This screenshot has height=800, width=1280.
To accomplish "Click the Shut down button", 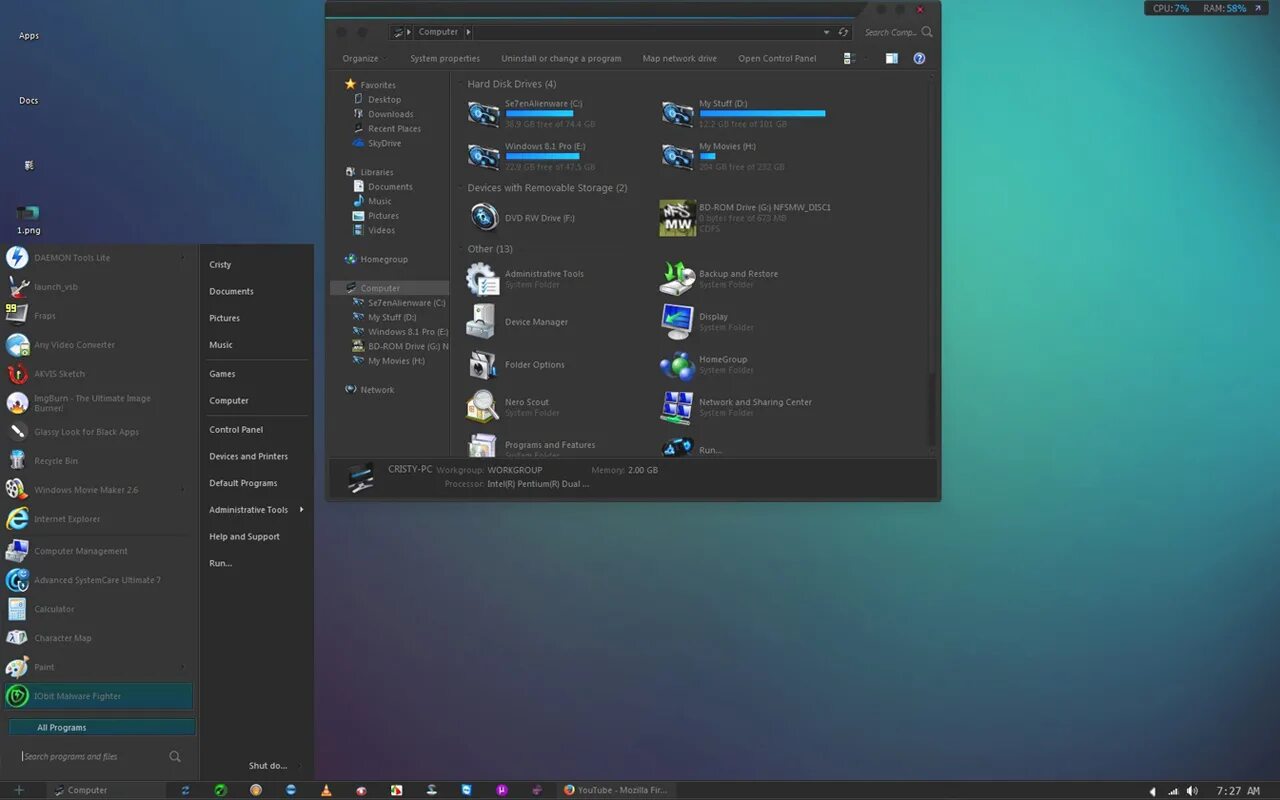I will point(268,766).
